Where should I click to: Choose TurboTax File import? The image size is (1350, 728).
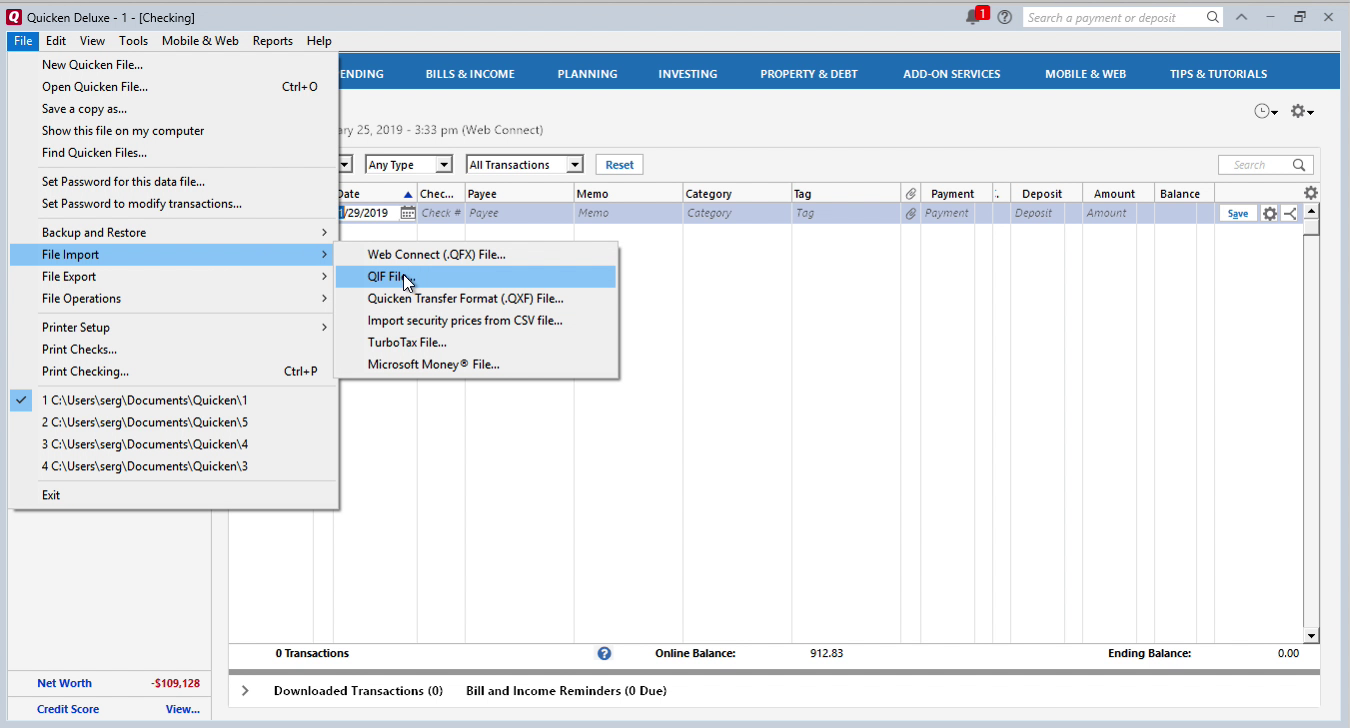[476, 343]
